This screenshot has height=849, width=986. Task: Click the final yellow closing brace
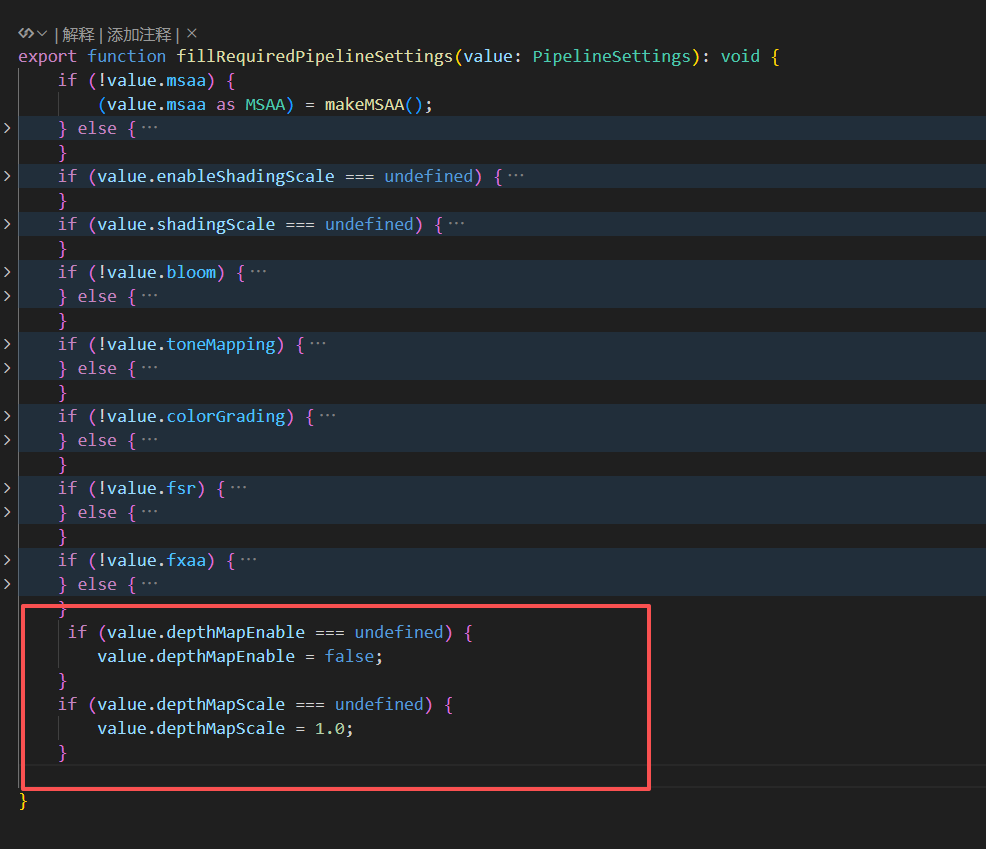click(x=23, y=801)
